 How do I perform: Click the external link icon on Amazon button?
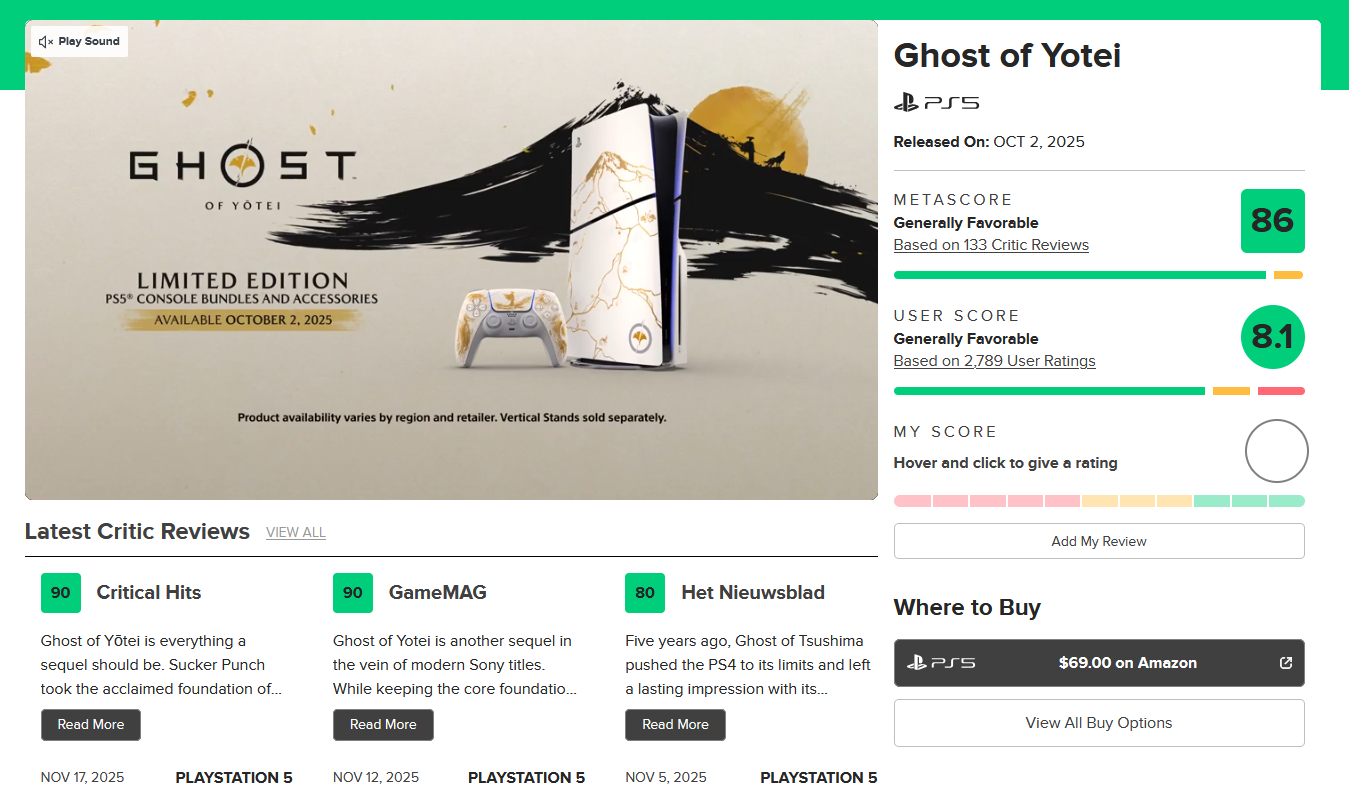[x=1286, y=663]
